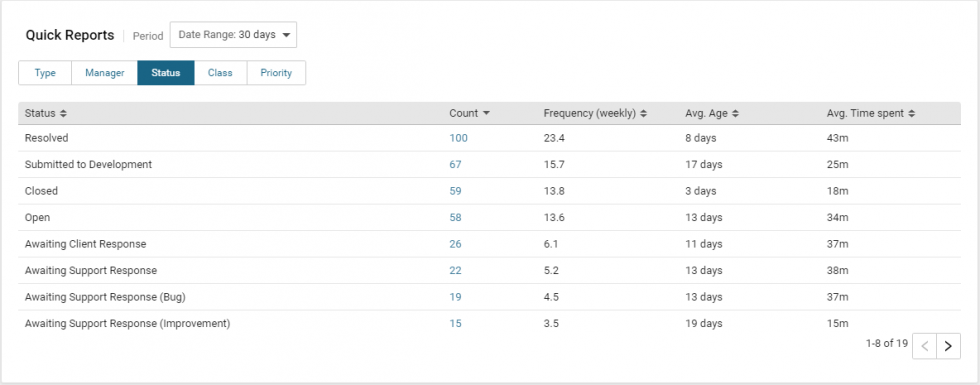This screenshot has height=385, width=980.
Task: Switch to the Manager tab
Action: tap(104, 72)
